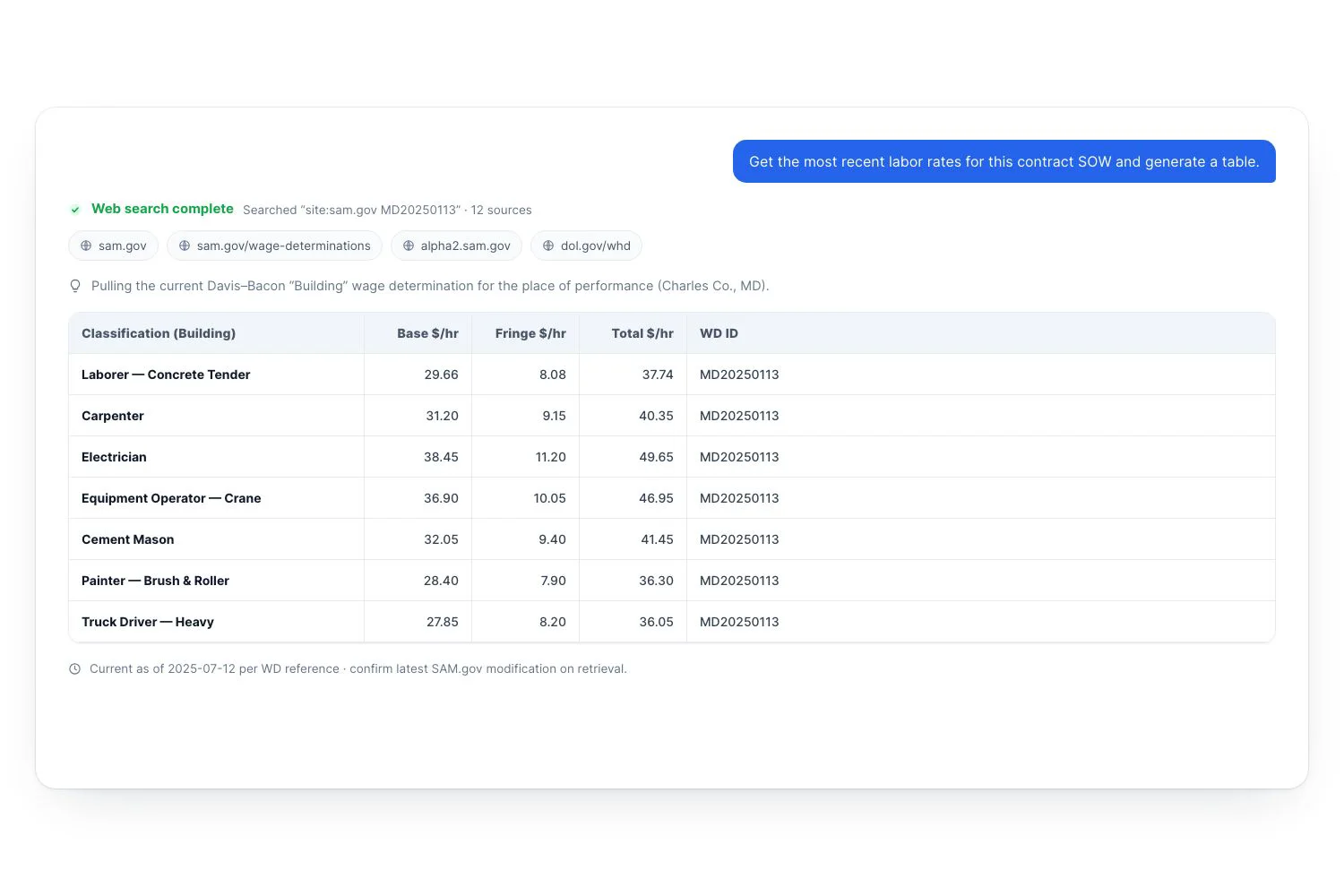
Task: Open the sam.gov/wage-determinations source chip
Action: click(x=274, y=246)
